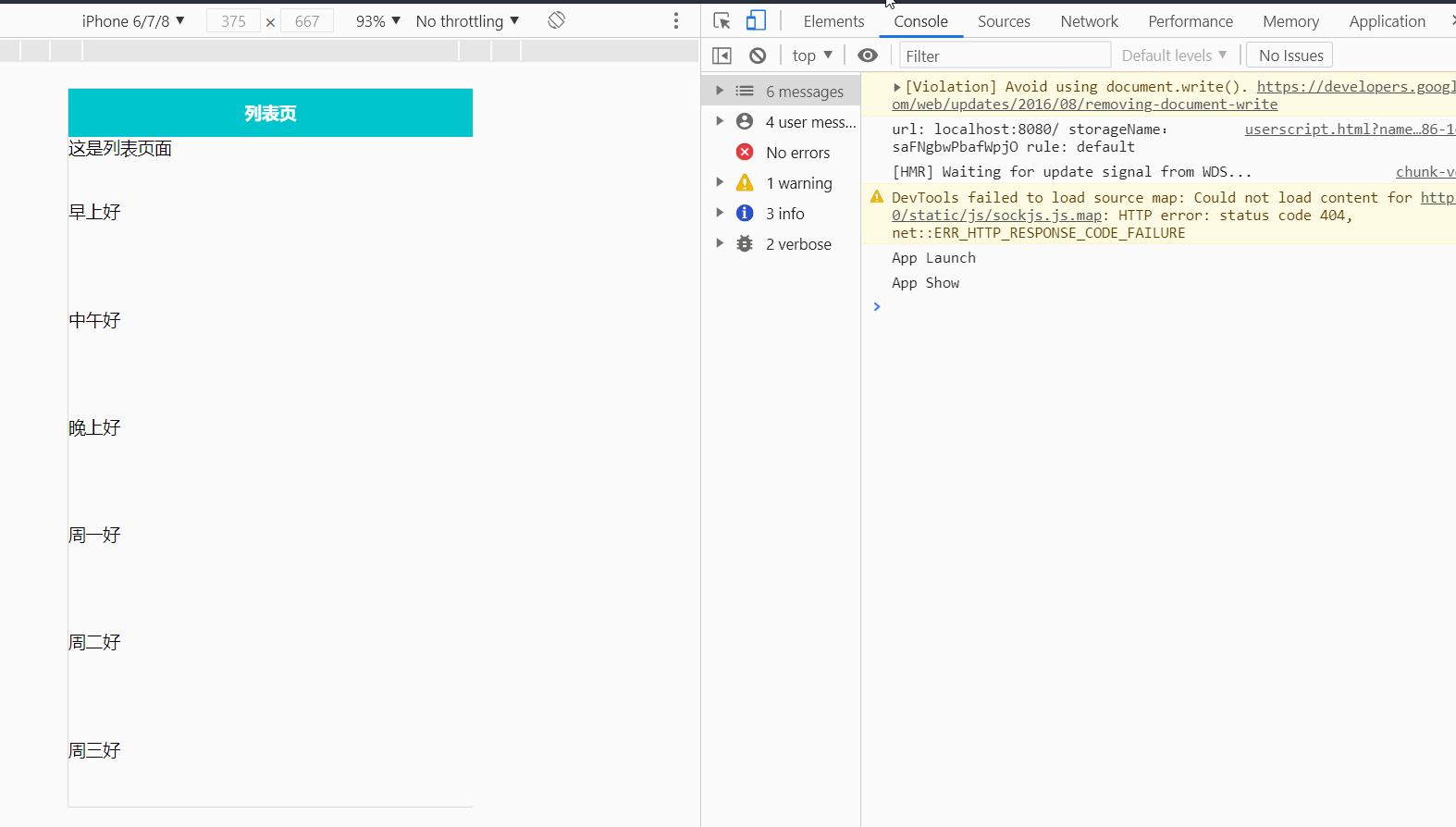1456x827 pixels.
Task: Activate the inspect element picker icon
Action: tap(722, 20)
